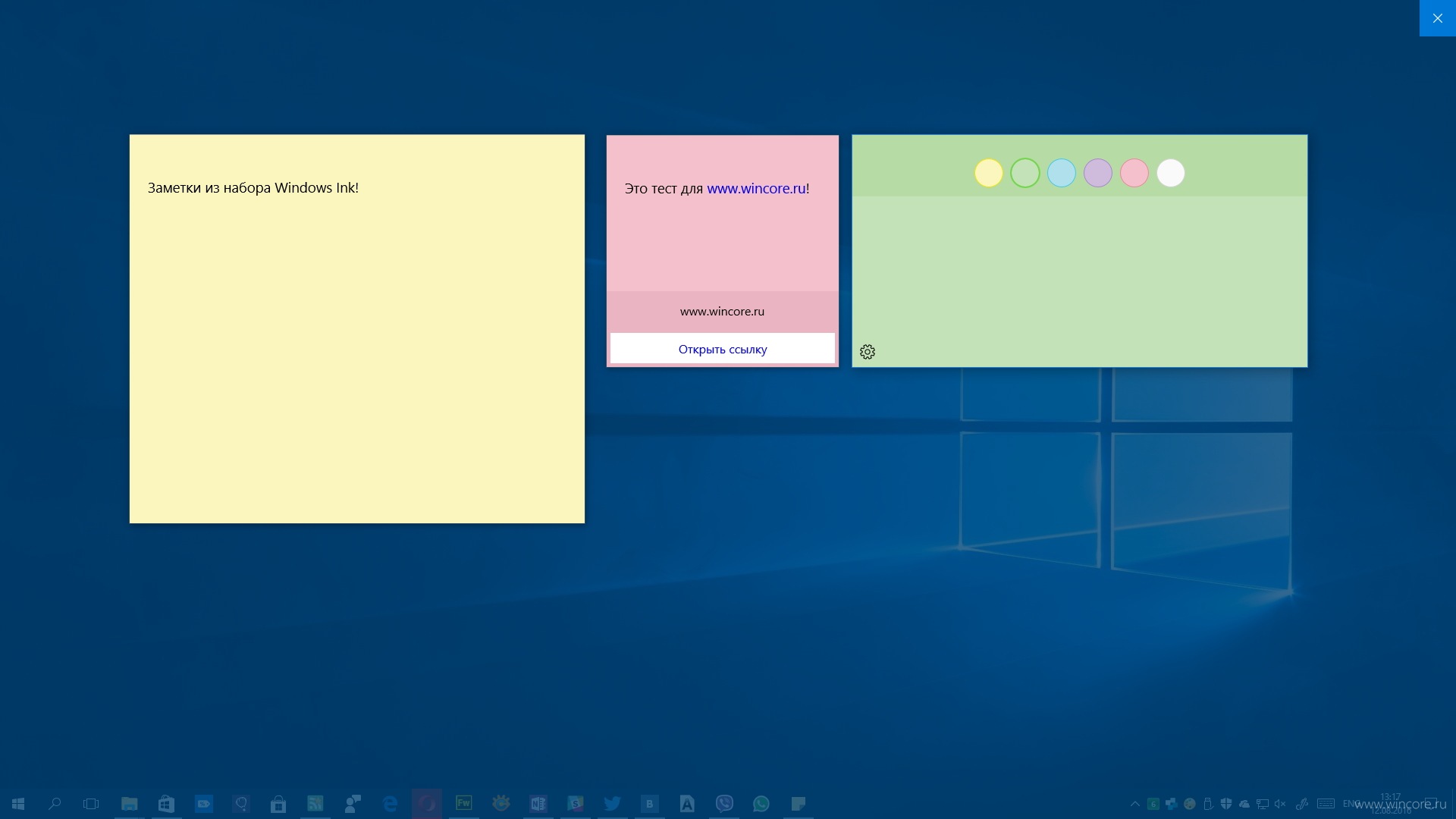
Task: Select the yellow note color
Action: point(989,173)
